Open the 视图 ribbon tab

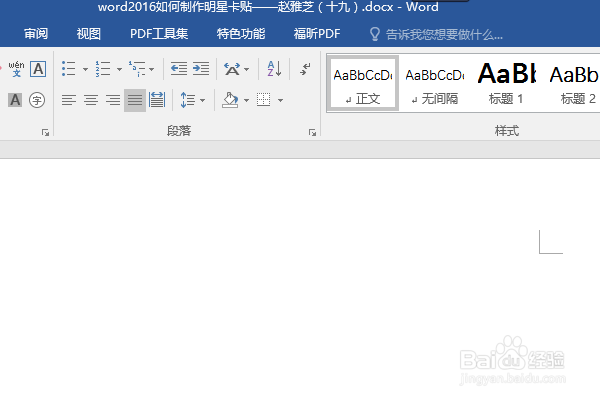coord(89,34)
